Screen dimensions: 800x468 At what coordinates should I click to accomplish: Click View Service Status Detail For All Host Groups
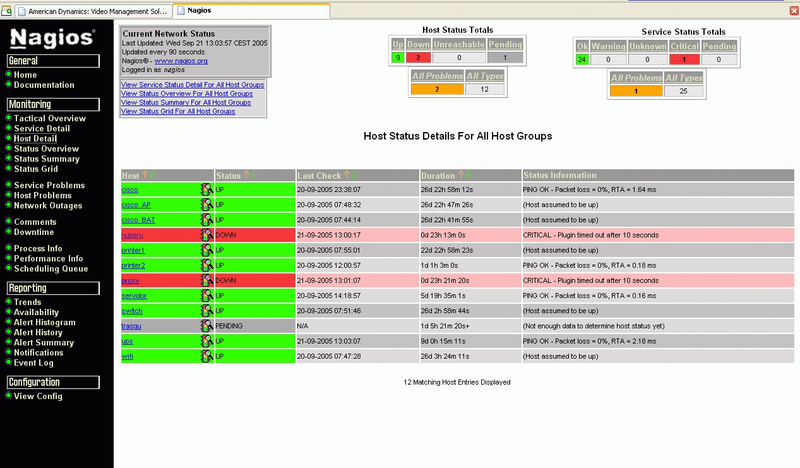(192, 85)
